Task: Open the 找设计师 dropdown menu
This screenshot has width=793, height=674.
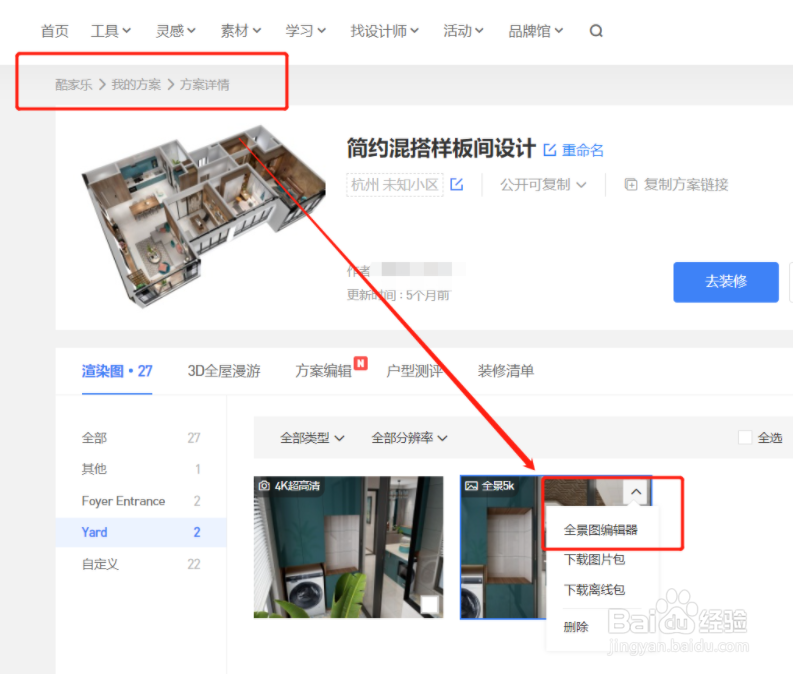Action: [384, 31]
